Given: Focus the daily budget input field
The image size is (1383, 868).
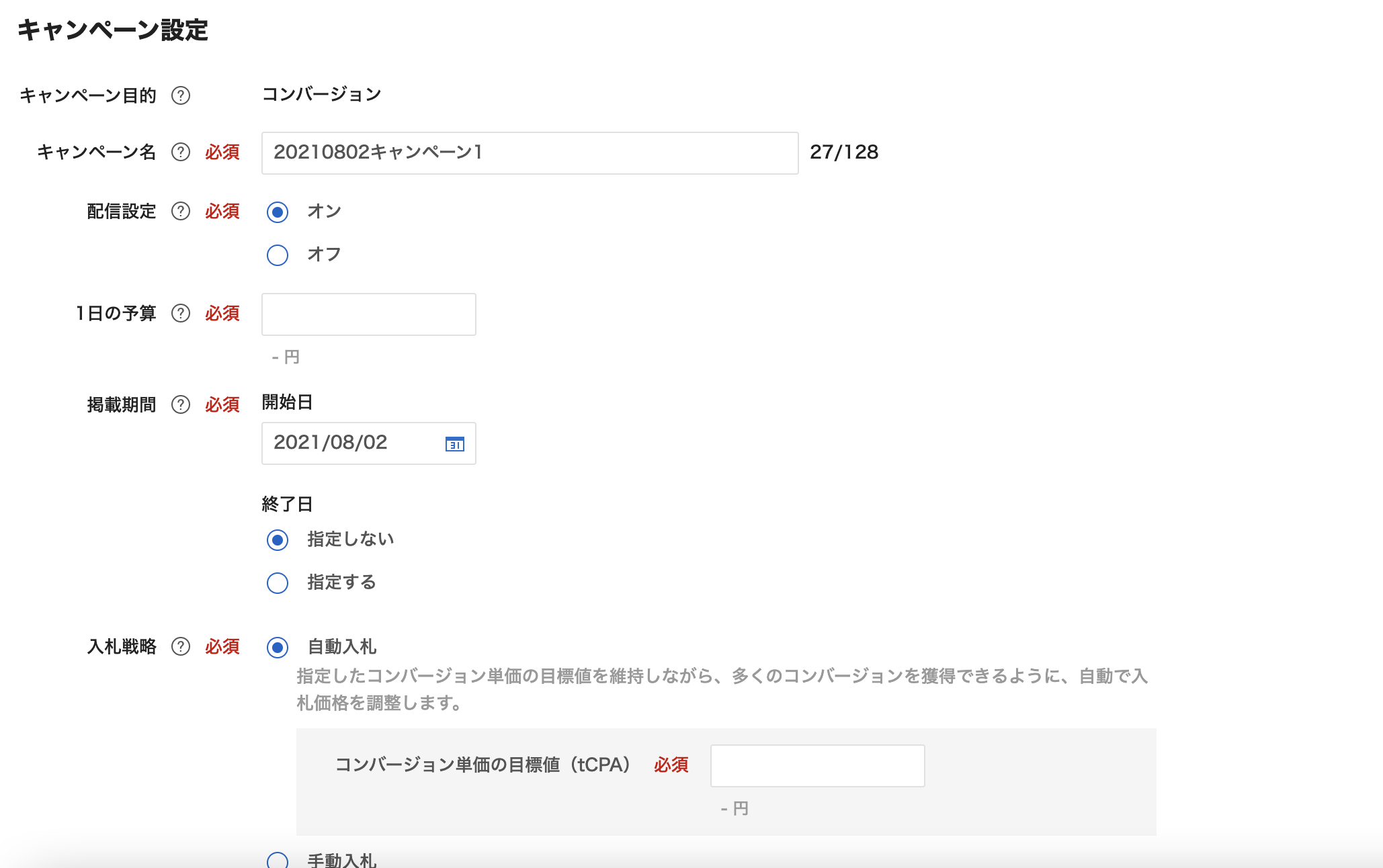Looking at the screenshot, I should pyautogui.click(x=368, y=314).
